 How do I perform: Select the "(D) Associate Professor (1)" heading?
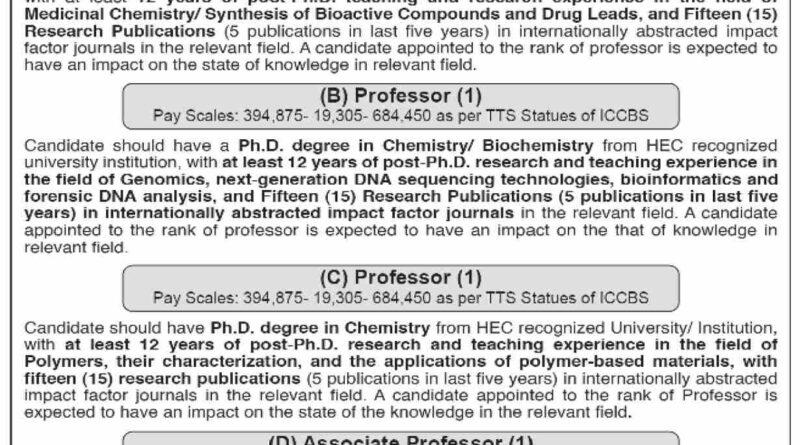click(399, 440)
